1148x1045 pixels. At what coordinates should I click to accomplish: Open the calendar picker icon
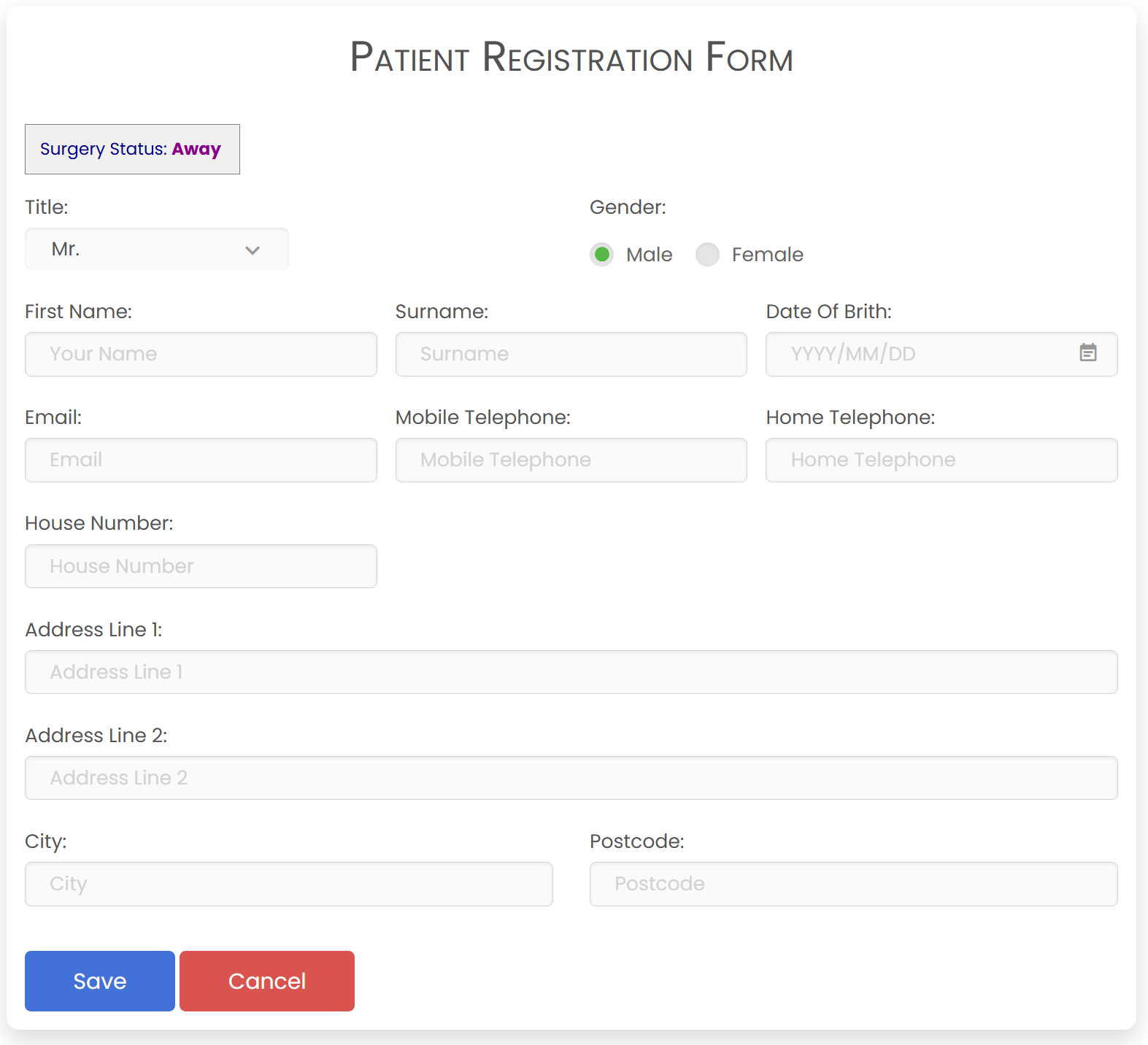(x=1088, y=353)
